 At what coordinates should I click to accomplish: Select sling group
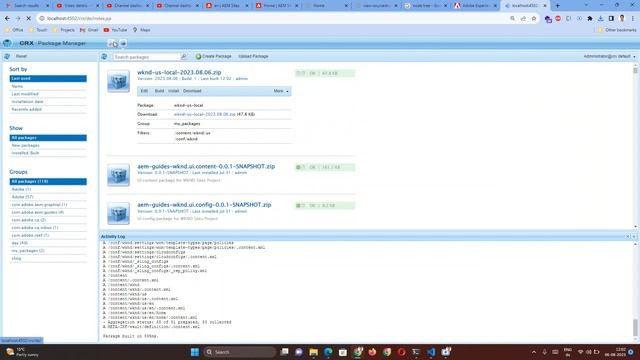click(48, 258)
